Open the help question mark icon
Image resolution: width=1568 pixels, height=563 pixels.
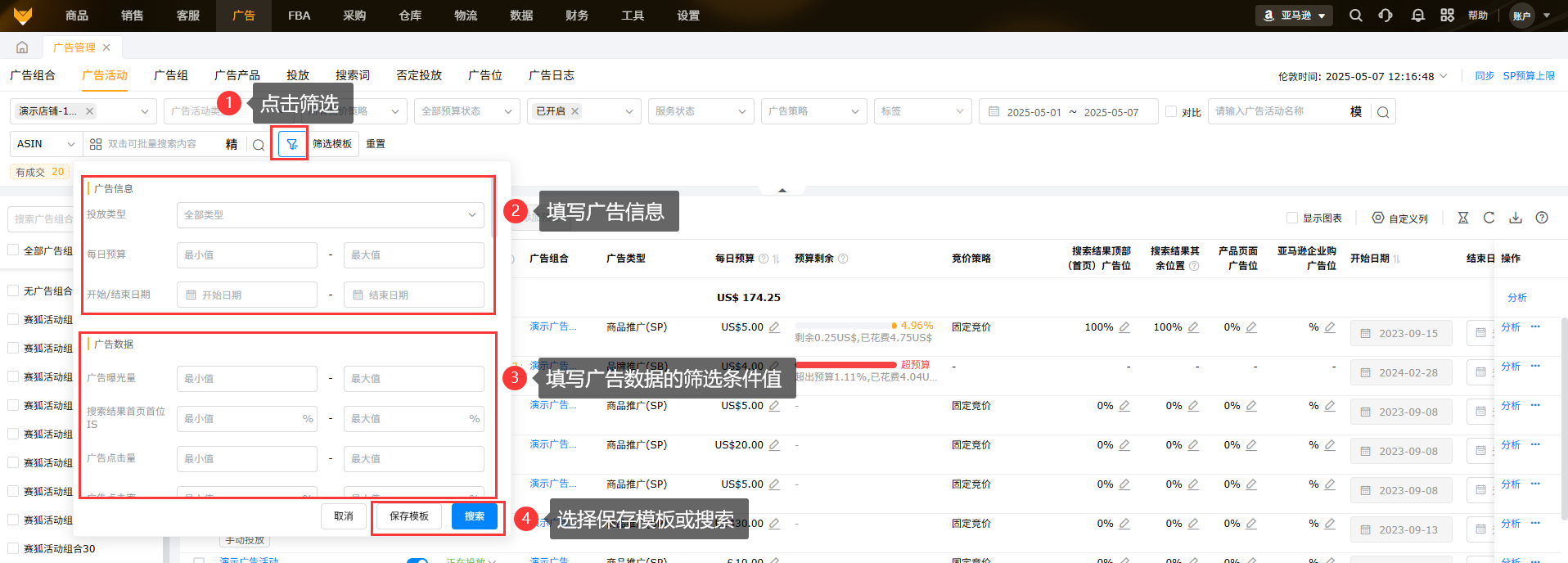point(1542,218)
